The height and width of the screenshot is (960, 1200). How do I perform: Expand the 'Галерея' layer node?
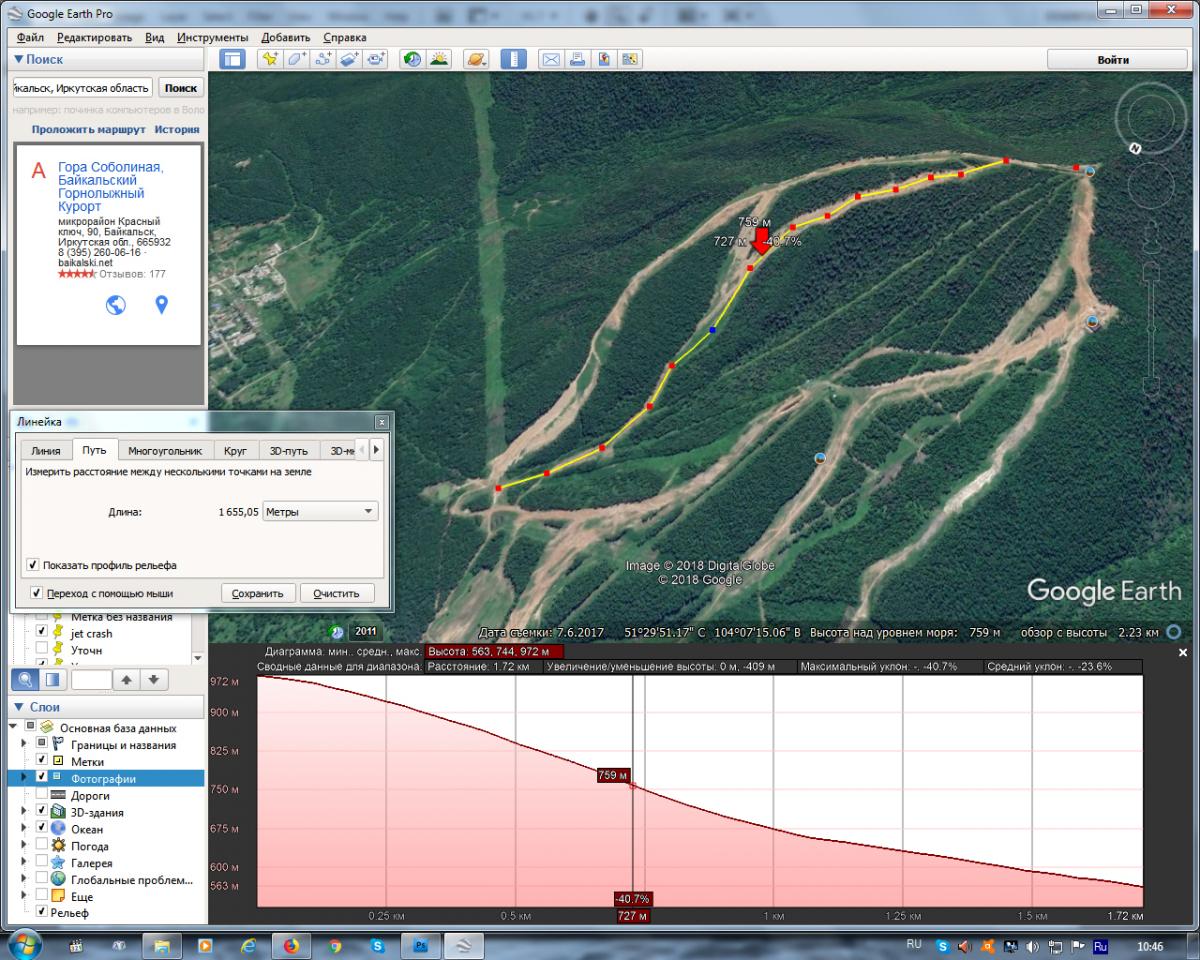pyautogui.click(x=25, y=863)
